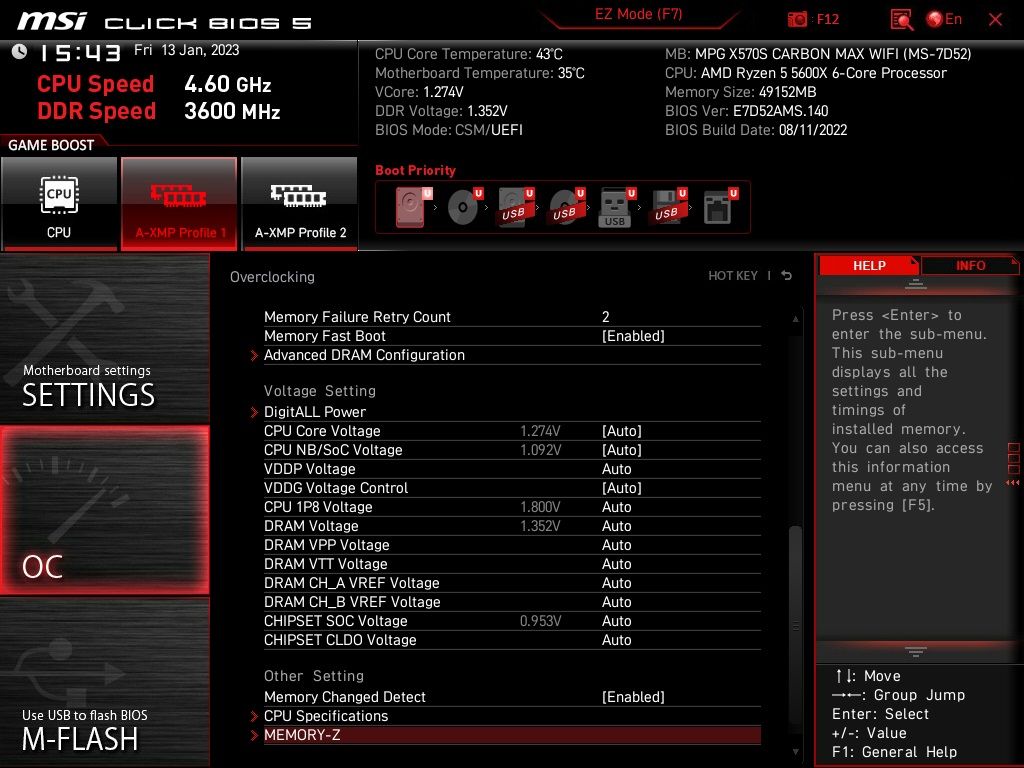The width and height of the screenshot is (1024, 768).
Task: Select the USB key boot device icon
Action: (616, 207)
